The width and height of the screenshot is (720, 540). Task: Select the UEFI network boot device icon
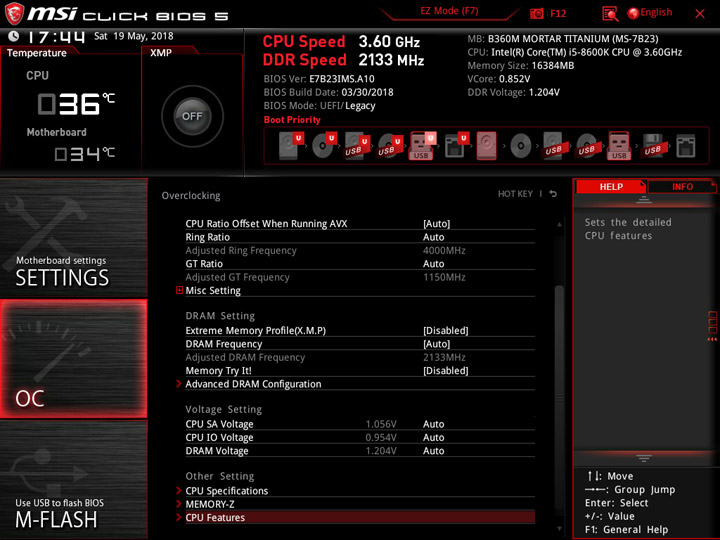click(x=456, y=146)
